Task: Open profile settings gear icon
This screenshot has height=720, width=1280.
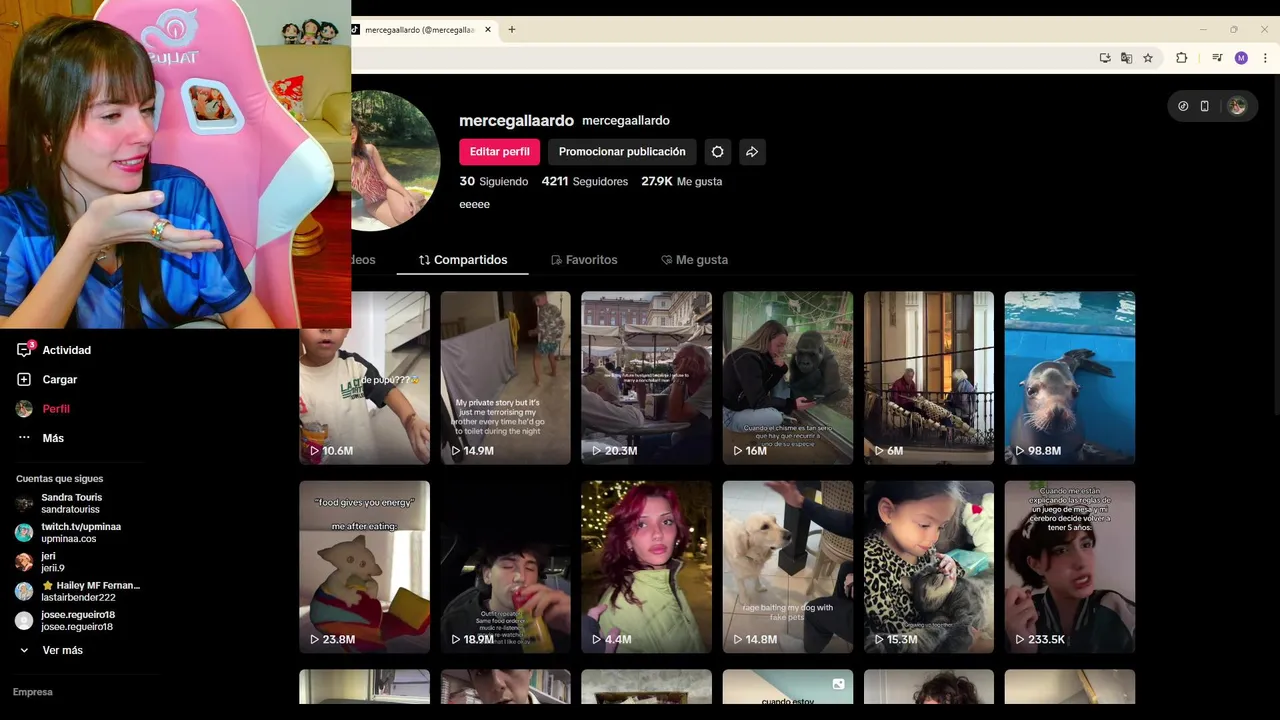Action: pos(717,152)
